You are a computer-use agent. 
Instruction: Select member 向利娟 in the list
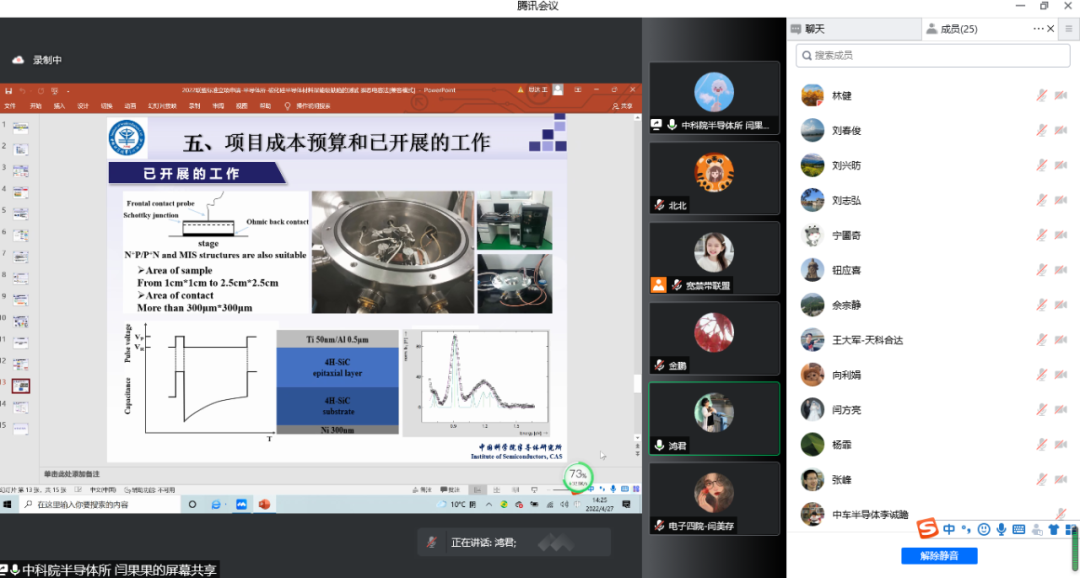(933, 375)
